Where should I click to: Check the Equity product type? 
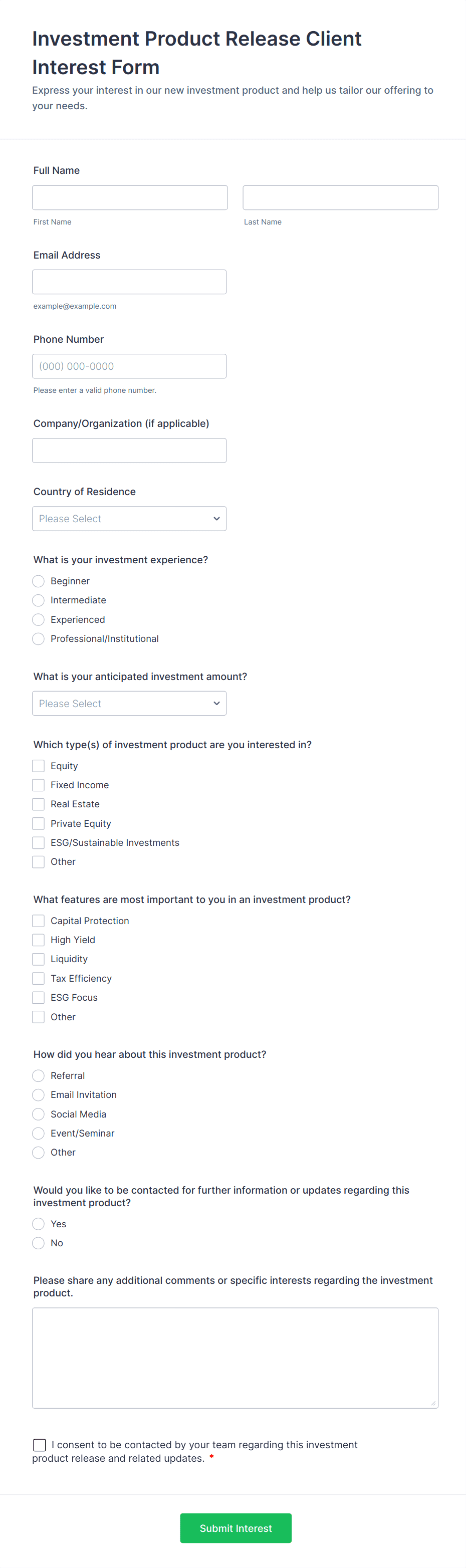pos(38,766)
